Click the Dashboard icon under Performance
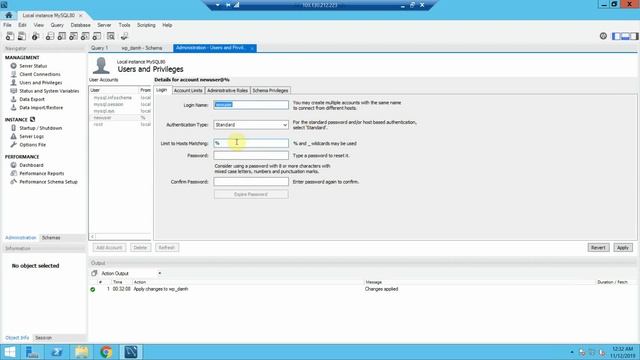Viewport: 640px width, 360px height. coord(13,165)
